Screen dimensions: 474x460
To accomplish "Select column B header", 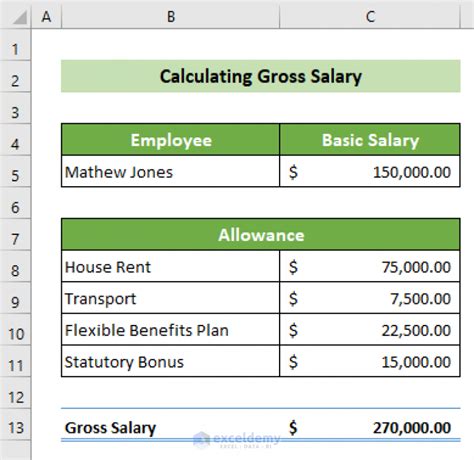I will (x=170, y=16).
